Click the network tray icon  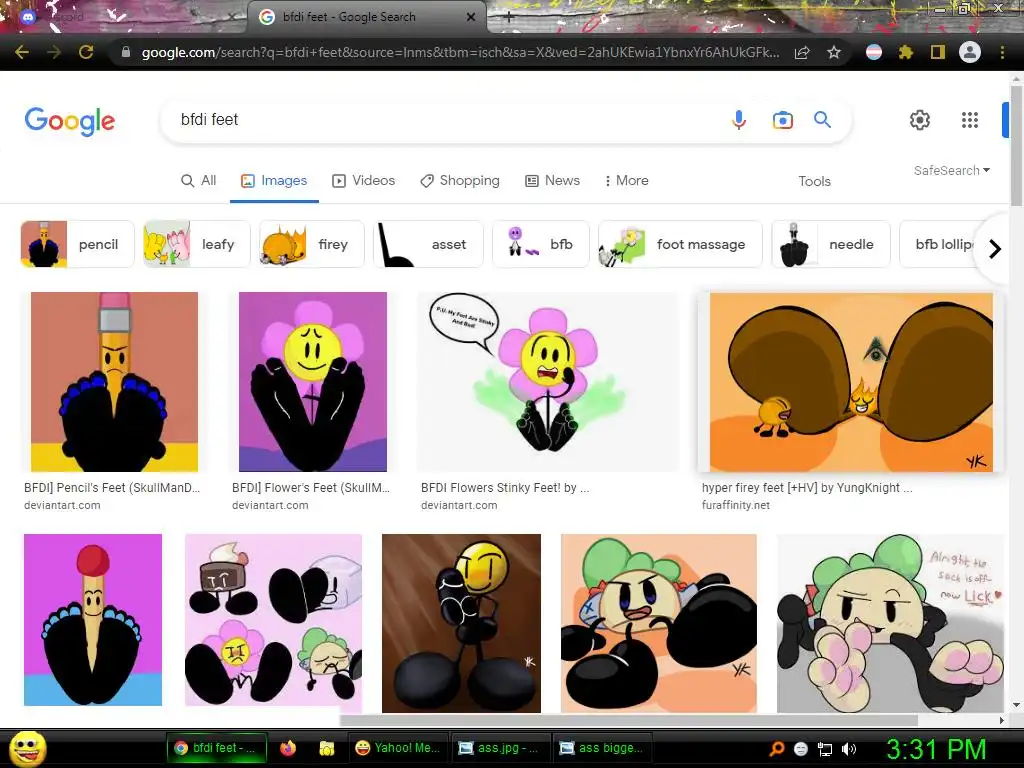click(x=825, y=749)
